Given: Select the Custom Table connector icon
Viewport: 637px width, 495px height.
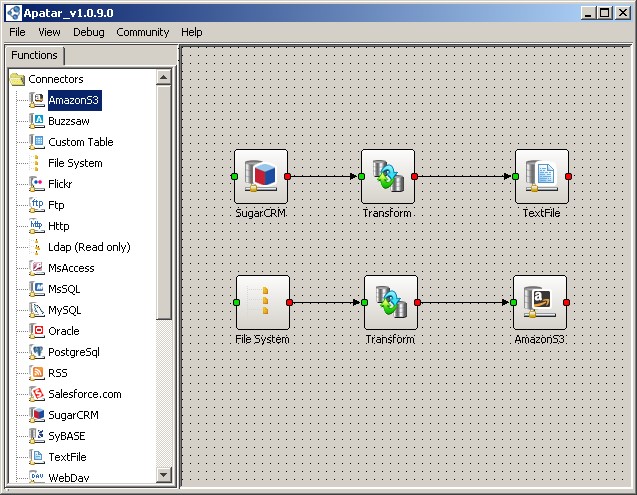Looking at the screenshot, I should pyautogui.click(x=37, y=142).
